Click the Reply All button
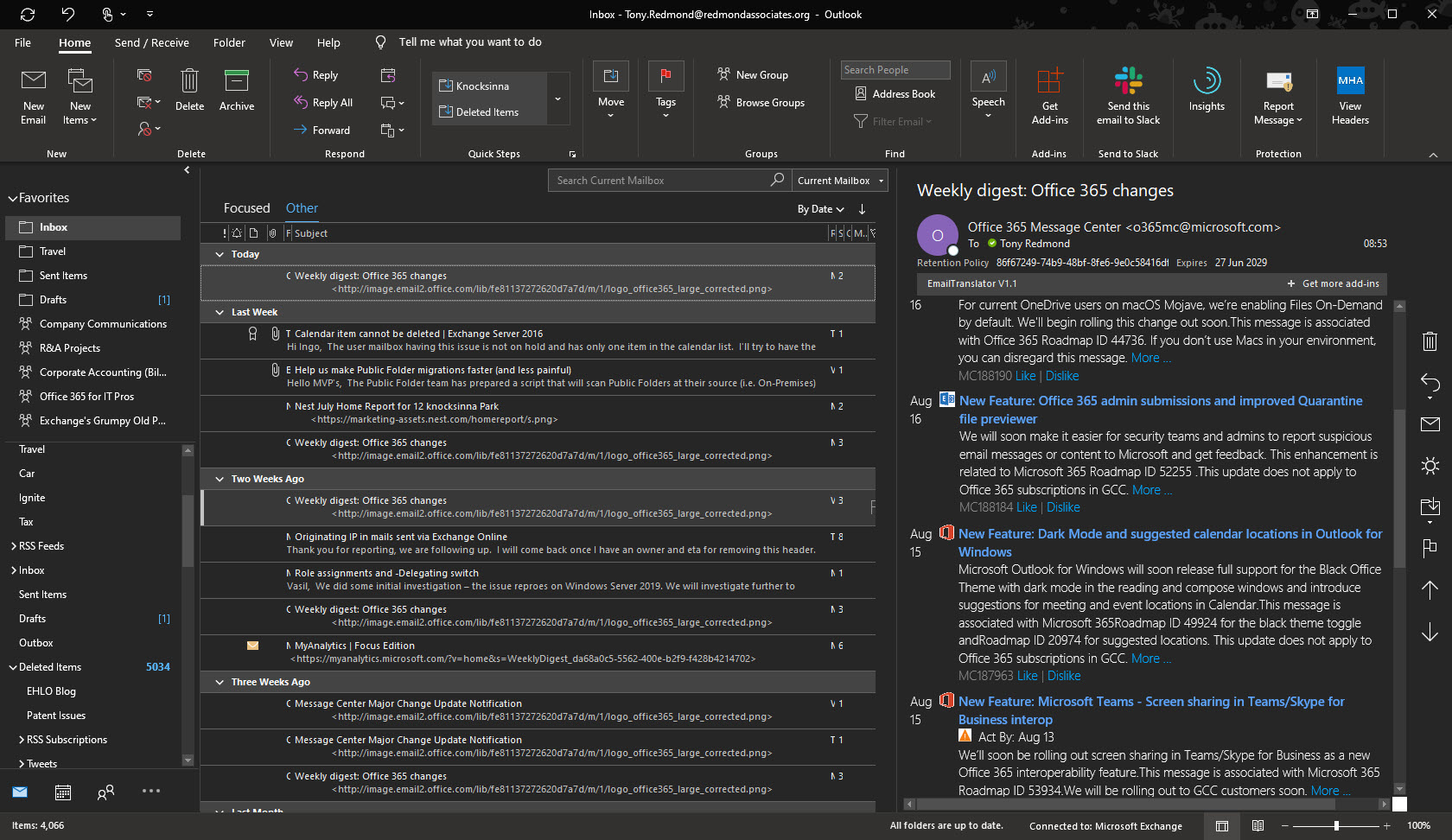The width and height of the screenshot is (1452, 840). coord(323,103)
